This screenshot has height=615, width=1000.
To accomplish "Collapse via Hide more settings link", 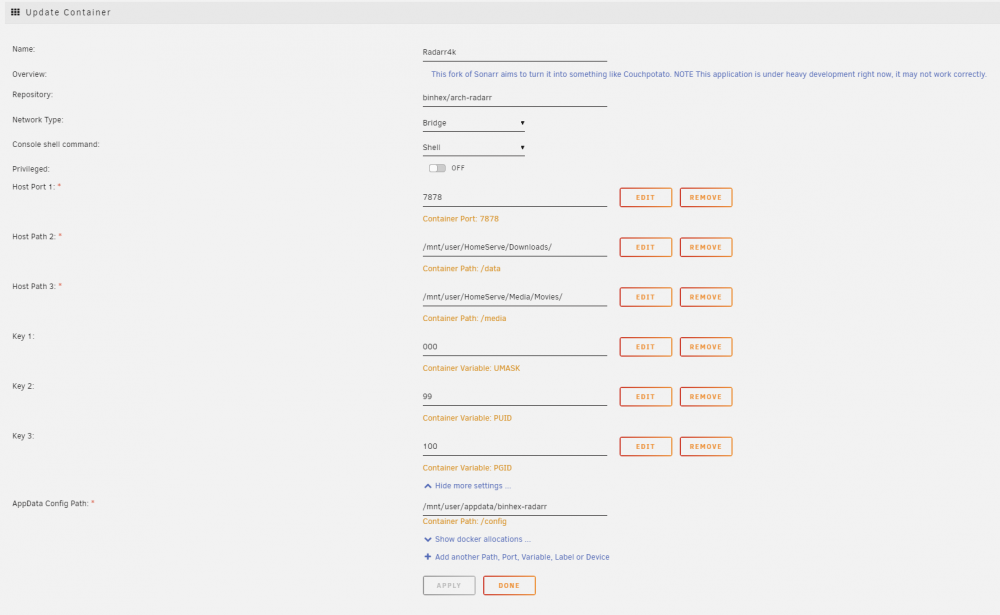I will pos(473,486).
